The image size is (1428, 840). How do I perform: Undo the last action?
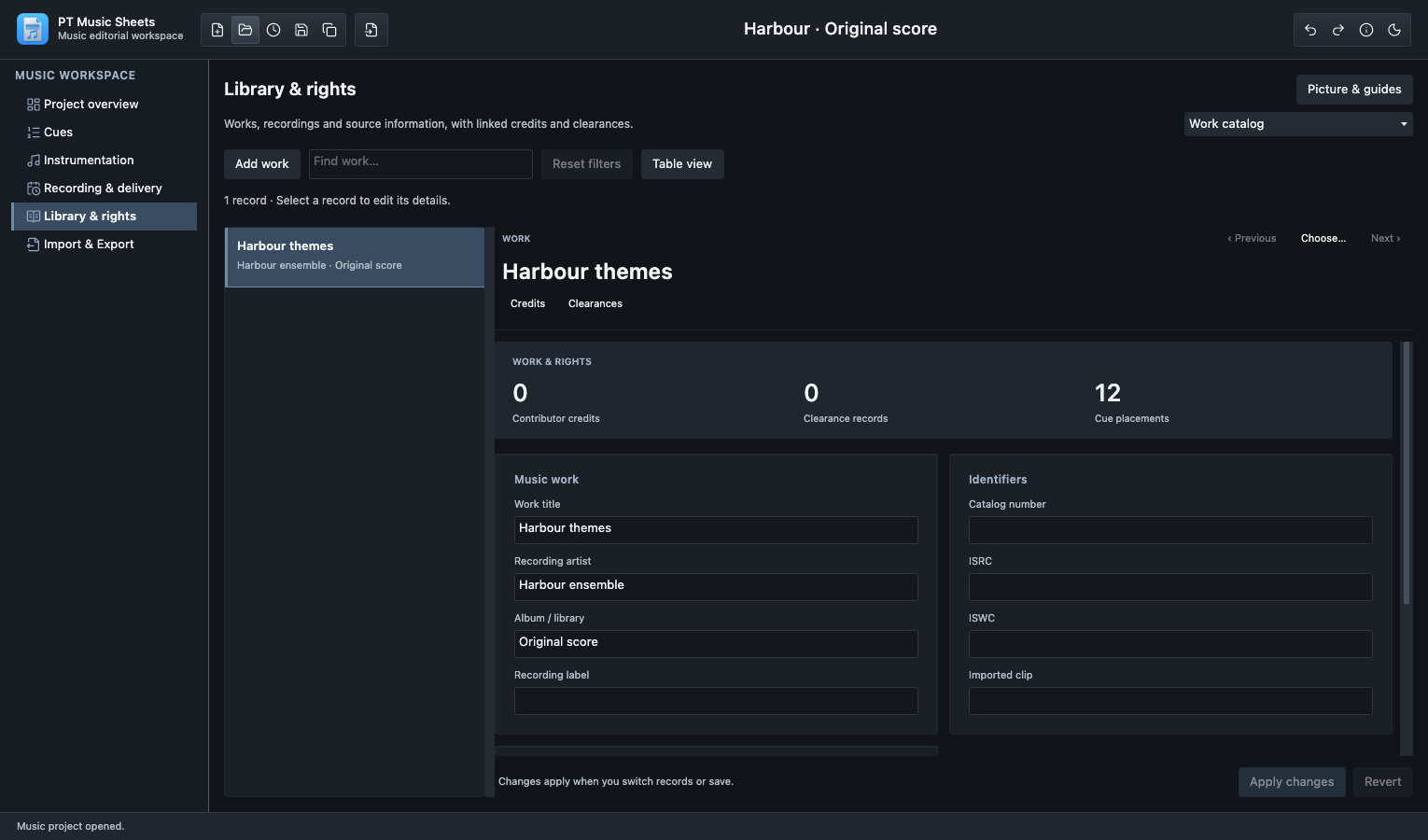pyautogui.click(x=1310, y=30)
